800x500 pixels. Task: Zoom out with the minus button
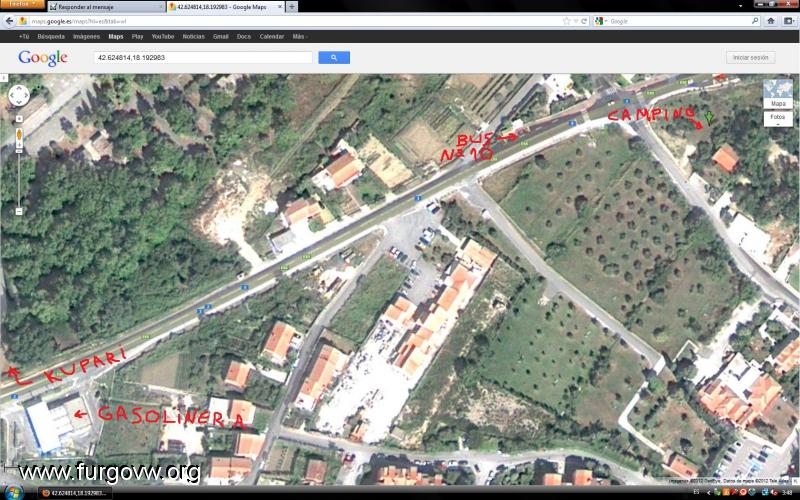(x=19, y=211)
